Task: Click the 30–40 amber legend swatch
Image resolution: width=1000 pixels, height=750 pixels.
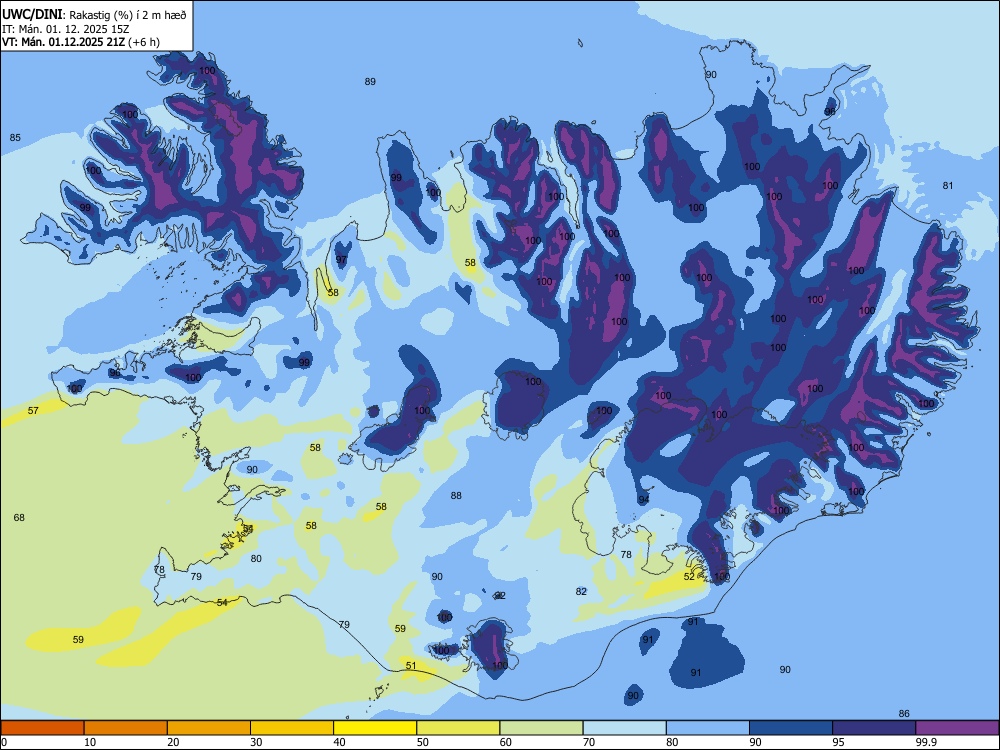Action: click(292, 728)
